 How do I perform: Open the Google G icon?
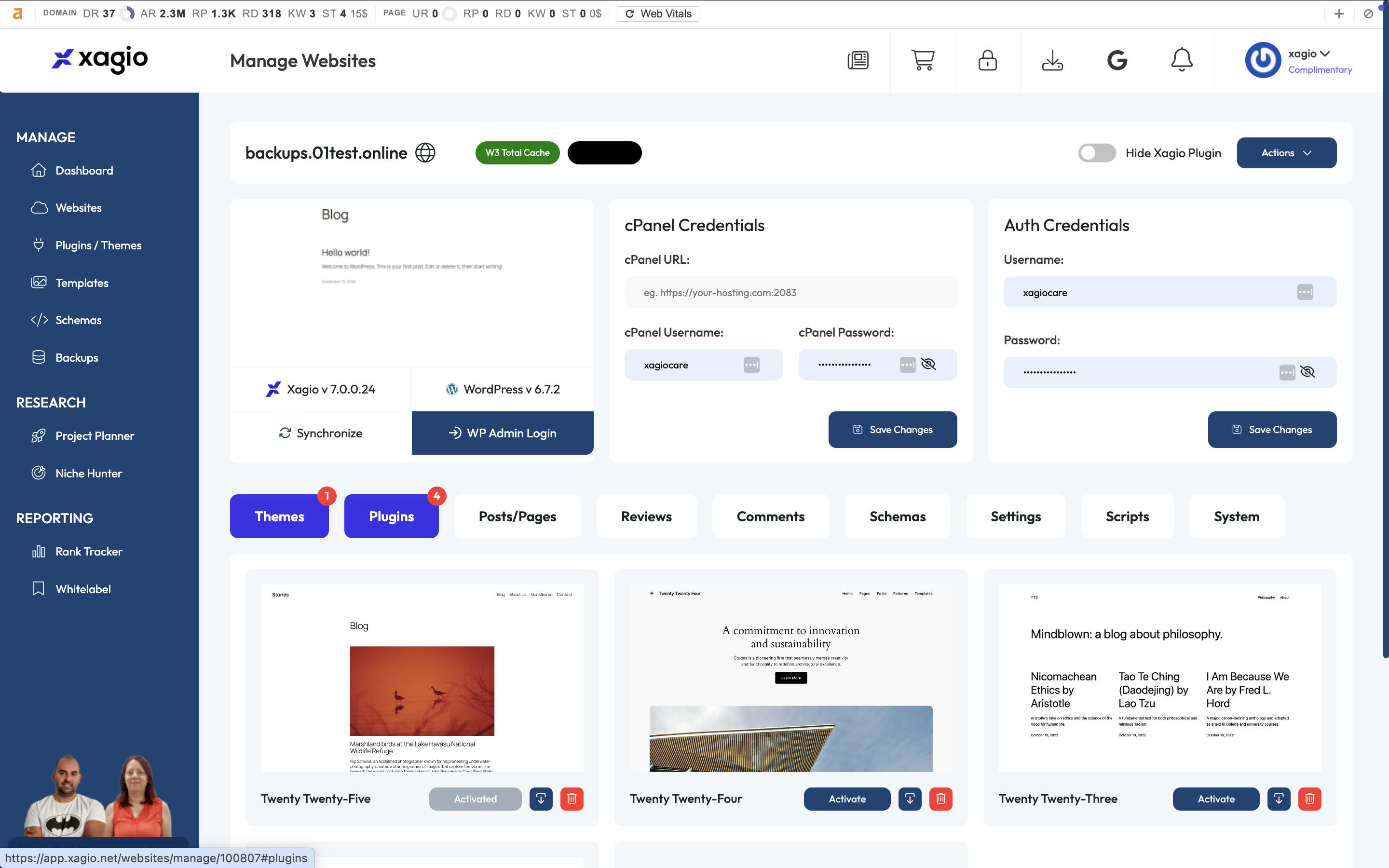coord(1117,60)
